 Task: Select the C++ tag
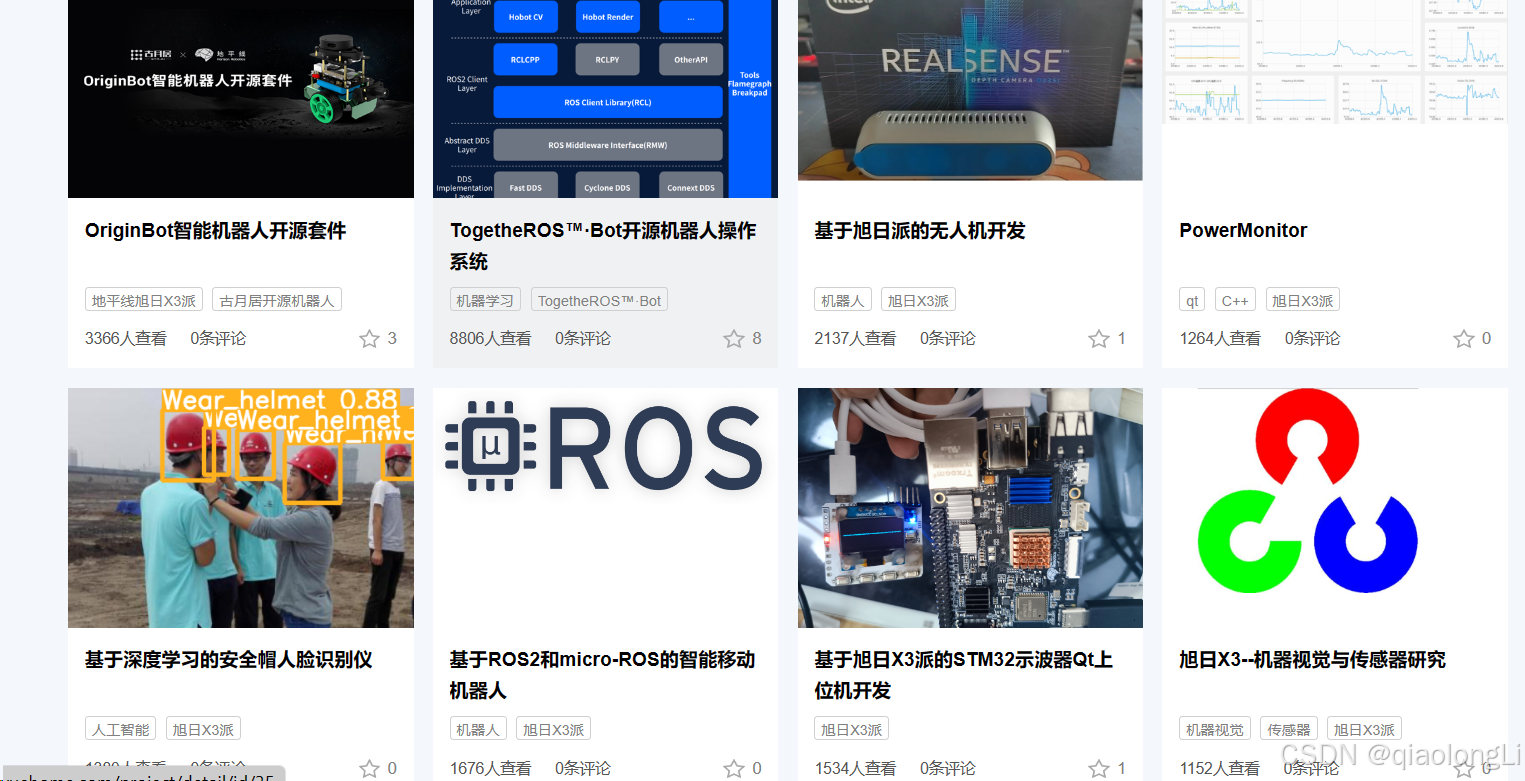coord(1235,300)
